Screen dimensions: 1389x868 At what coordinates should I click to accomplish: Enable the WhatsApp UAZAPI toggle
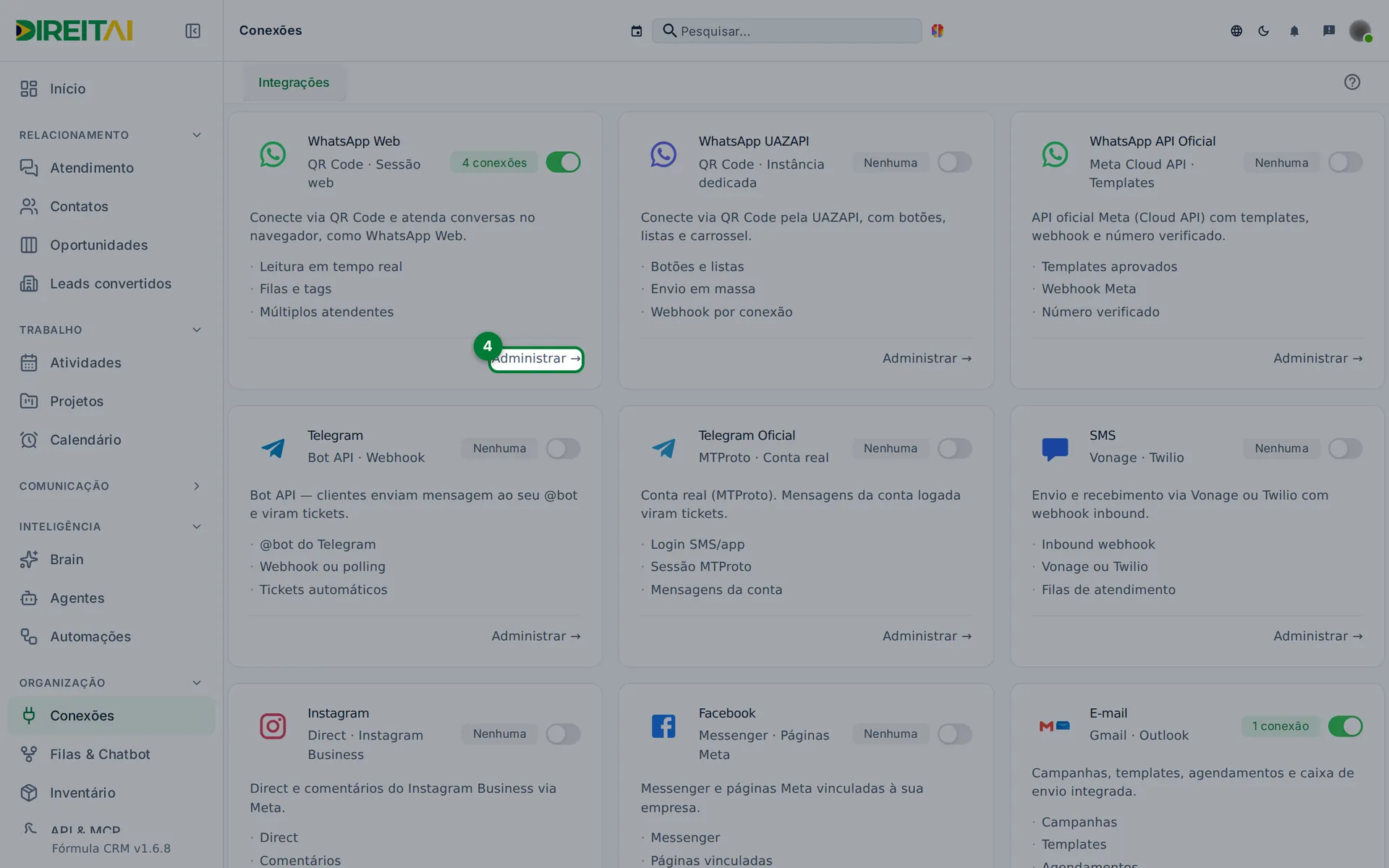pyautogui.click(x=954, y=162)
